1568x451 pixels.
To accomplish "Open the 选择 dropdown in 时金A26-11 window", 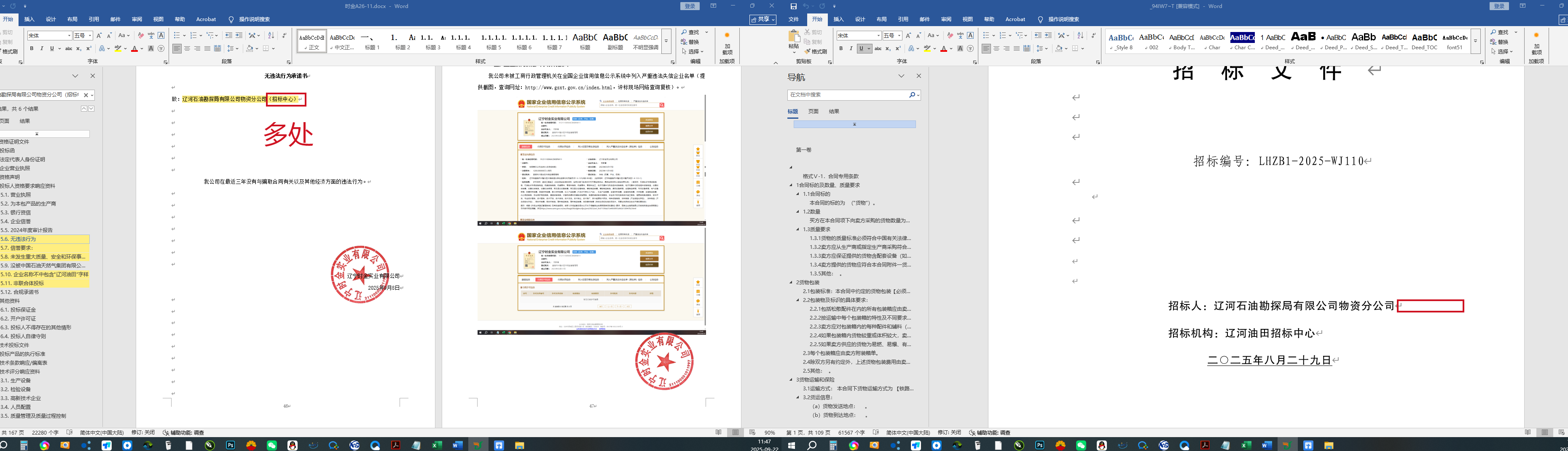I will click(693, 52).
